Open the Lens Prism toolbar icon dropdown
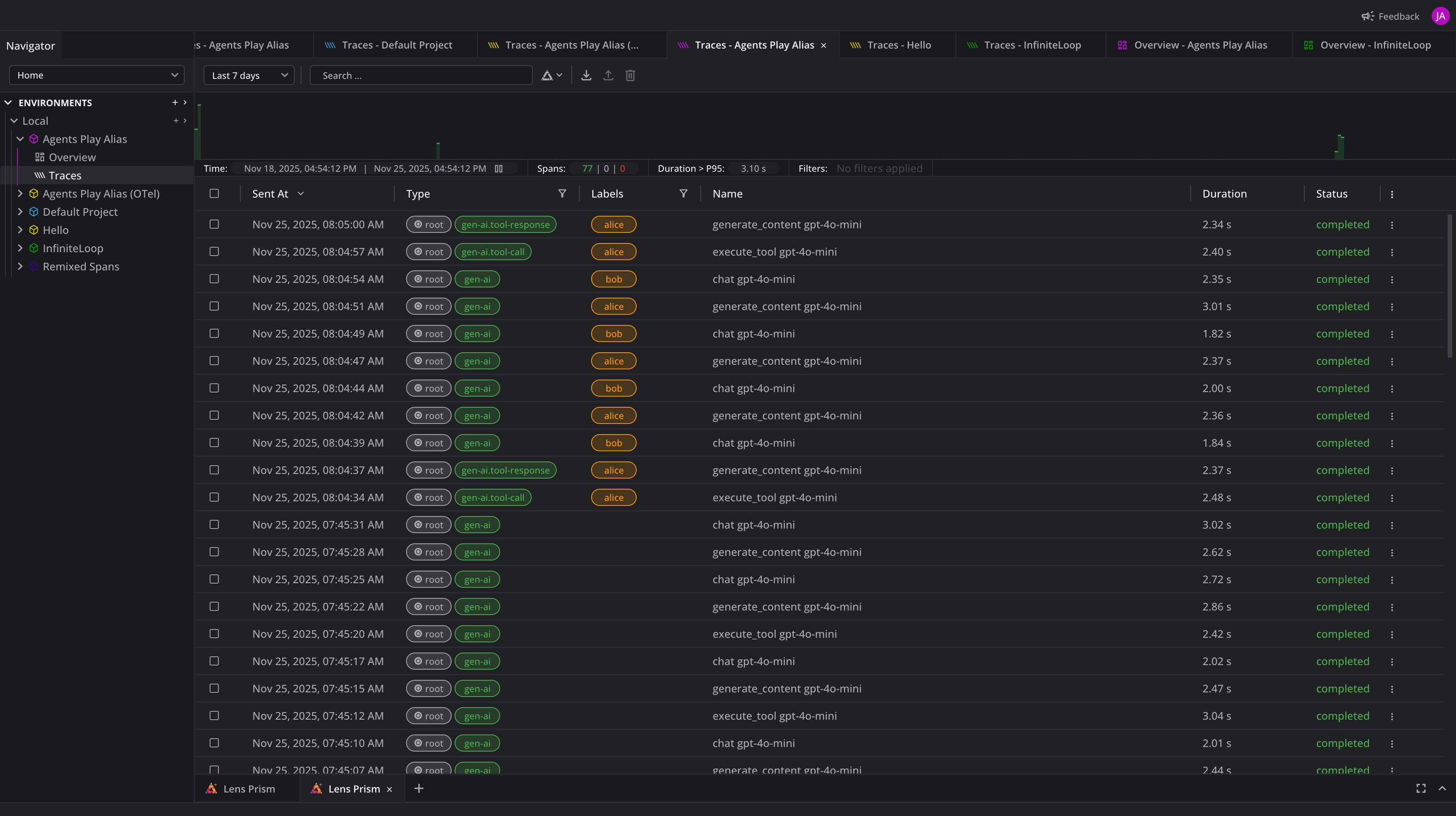This screenshot has width=1456, height=816. [552, 75]
